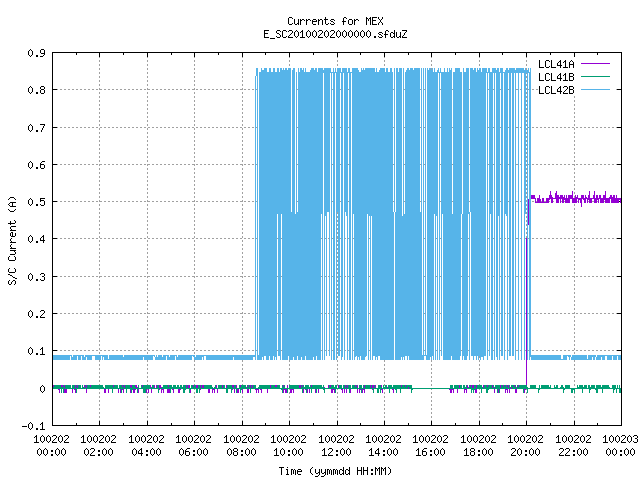
Task: Click the LCL41A legend label
Action: tap(556, 64)
